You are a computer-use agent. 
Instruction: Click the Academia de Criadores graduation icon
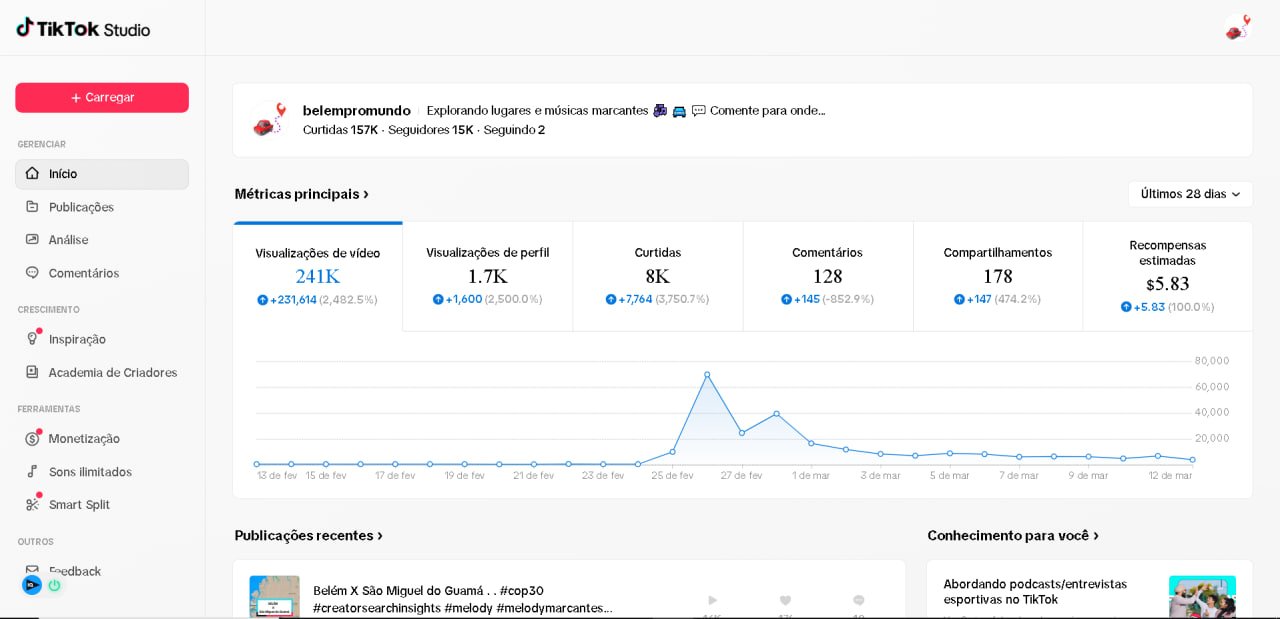tap(32, 372)
